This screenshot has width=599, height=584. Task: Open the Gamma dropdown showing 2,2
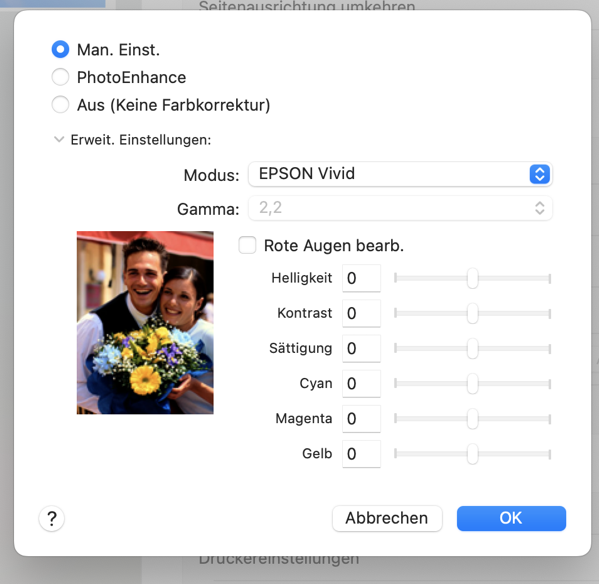[400, 208]
